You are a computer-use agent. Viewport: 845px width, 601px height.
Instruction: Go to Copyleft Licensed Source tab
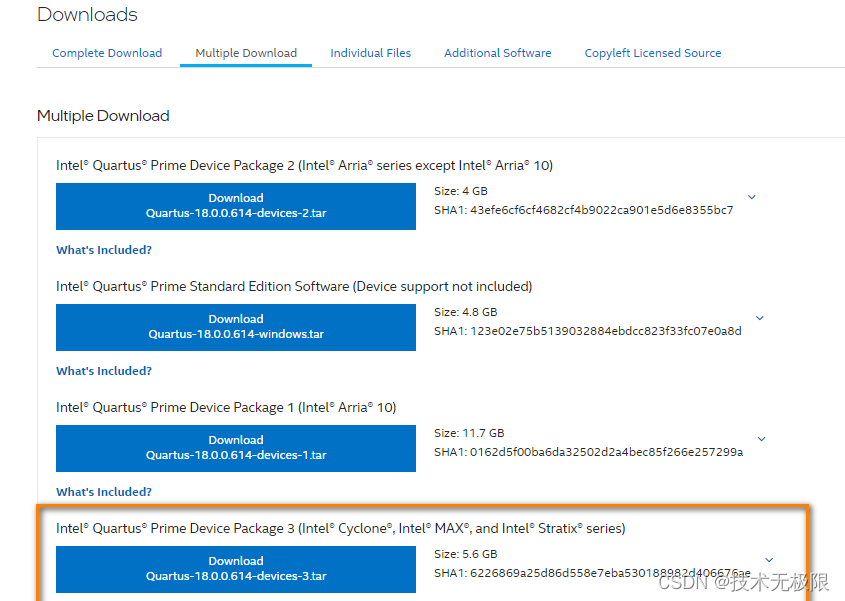(653, 53)
